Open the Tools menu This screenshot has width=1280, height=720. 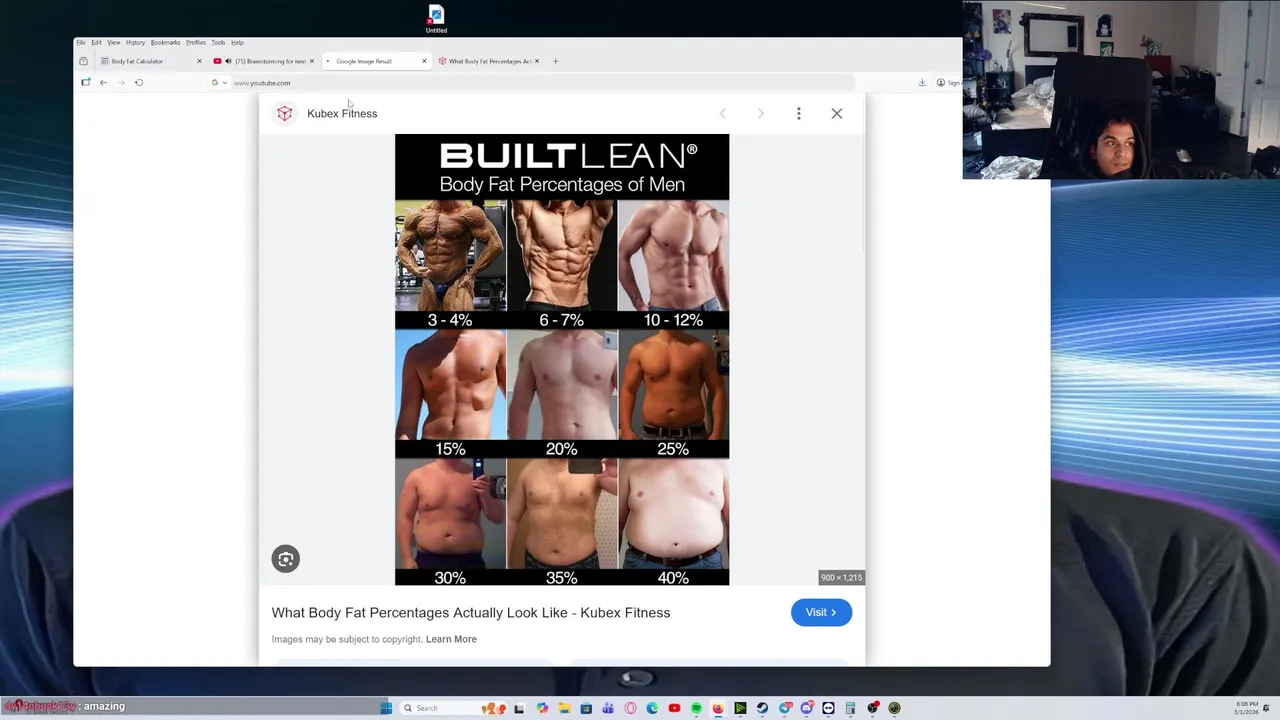pos(218,43)
